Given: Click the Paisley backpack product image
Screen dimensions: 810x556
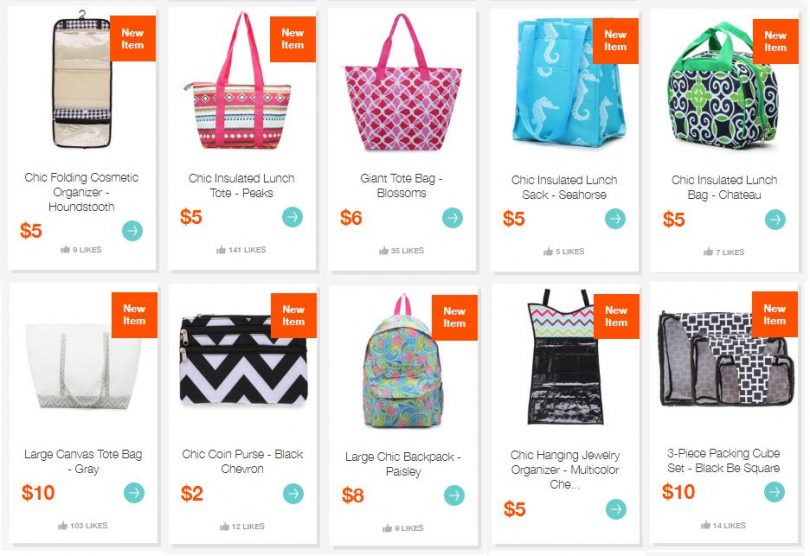Looking at the screenshot, I should click(402, 362).
